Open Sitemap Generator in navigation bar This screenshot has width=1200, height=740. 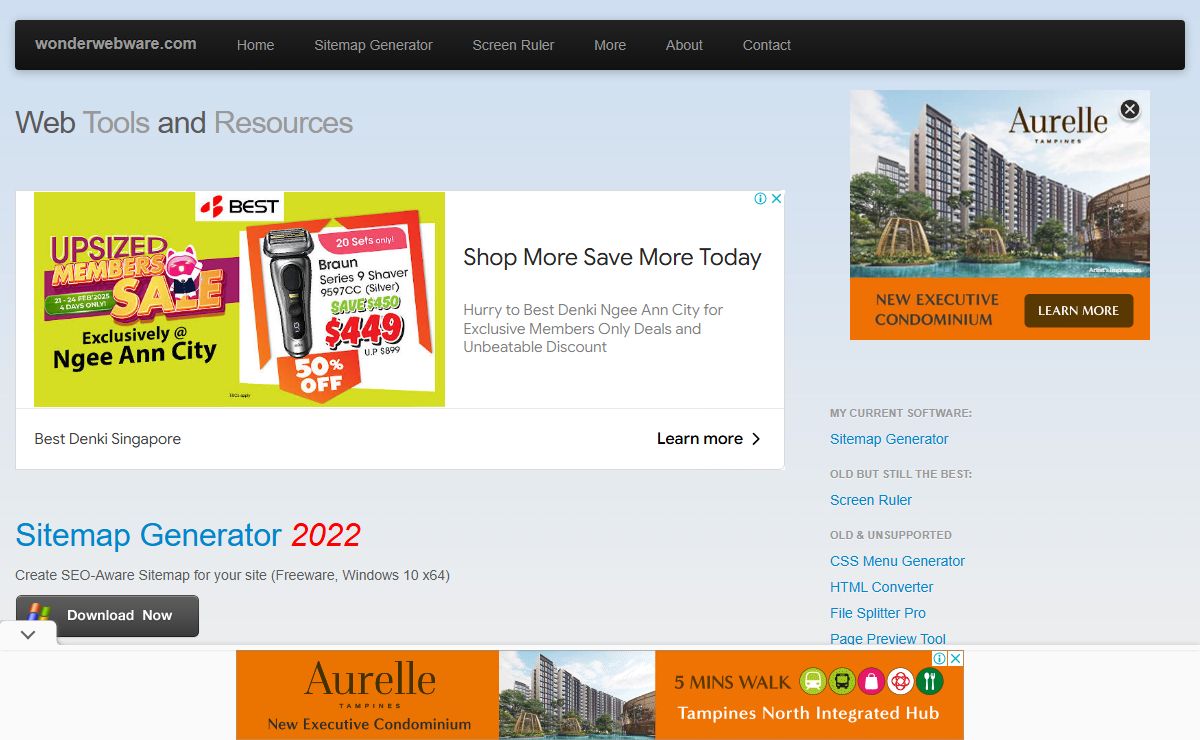(x=373, y=45)
